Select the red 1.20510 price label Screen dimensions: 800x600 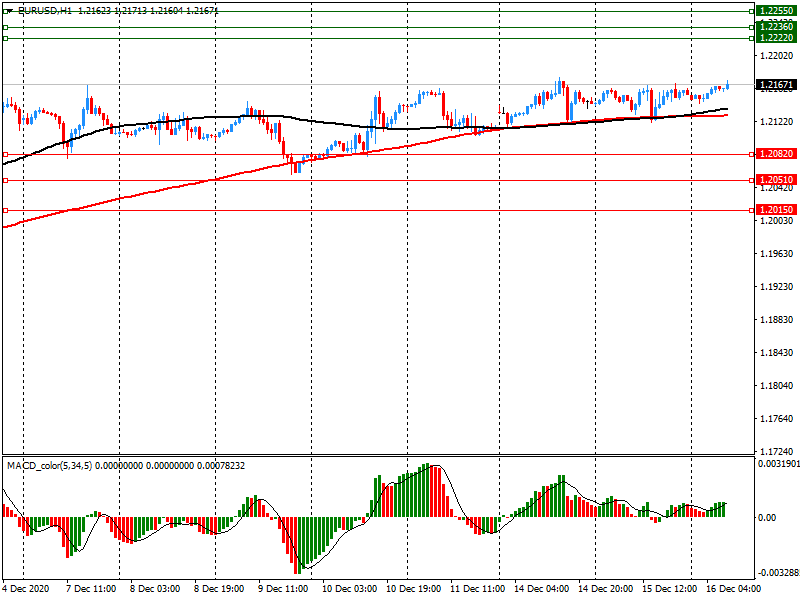click(775, 180)
